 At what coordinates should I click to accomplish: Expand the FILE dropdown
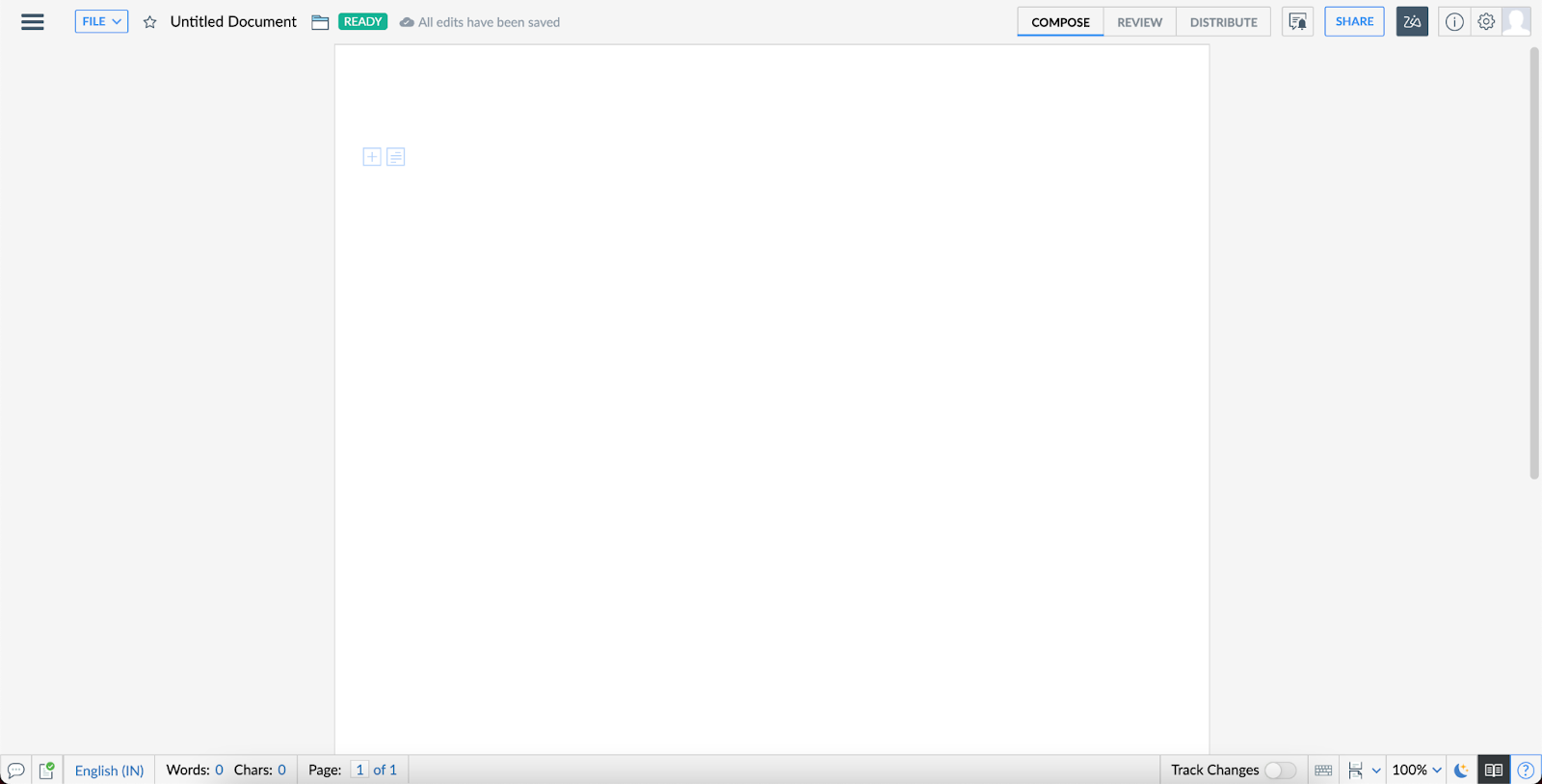point(101,22)
